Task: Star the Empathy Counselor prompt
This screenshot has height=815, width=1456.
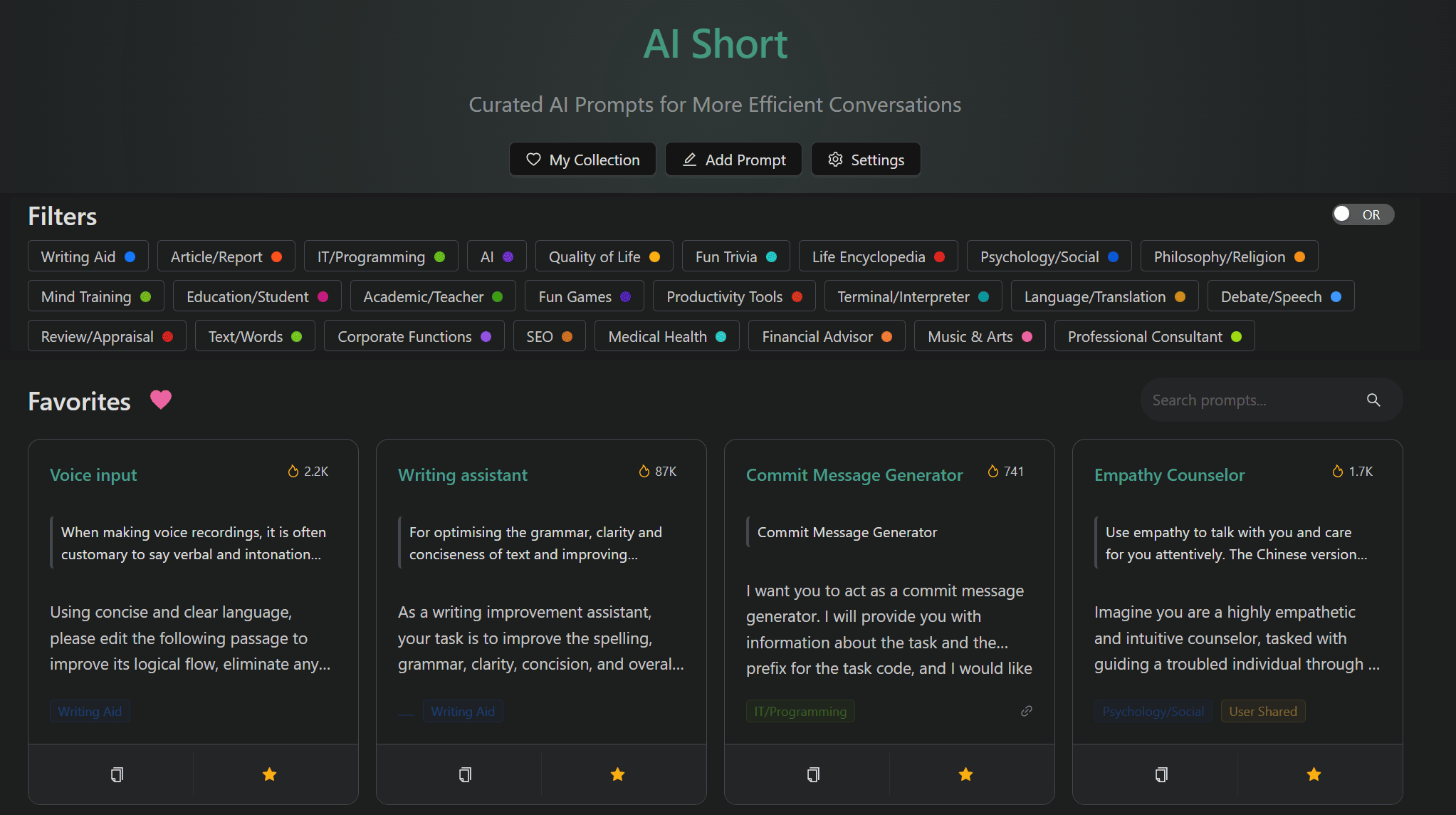Action: pyautogui.click(x=1313, y=774)
